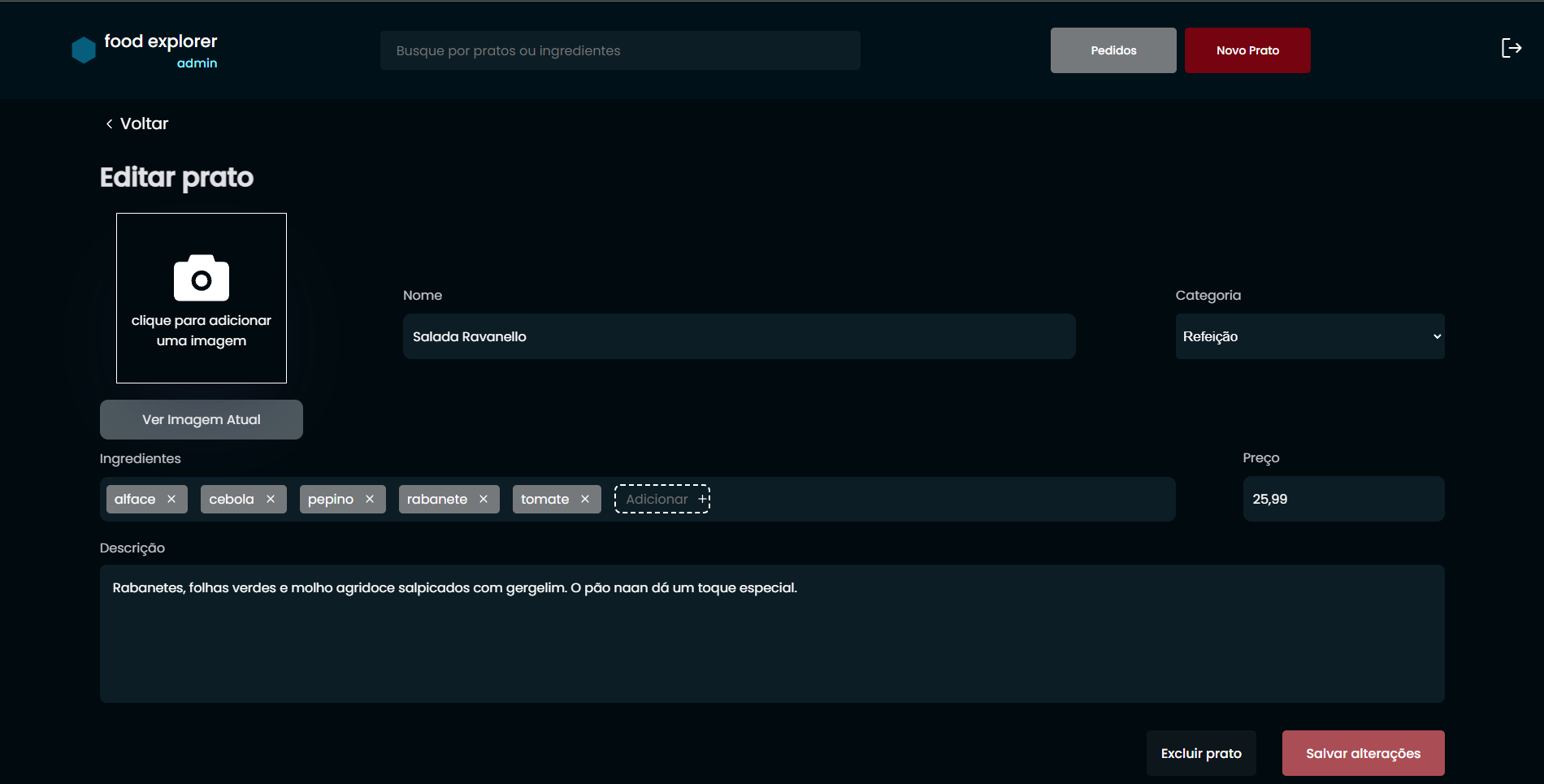Delete the dish using Excluir prato

(1200, 752)
